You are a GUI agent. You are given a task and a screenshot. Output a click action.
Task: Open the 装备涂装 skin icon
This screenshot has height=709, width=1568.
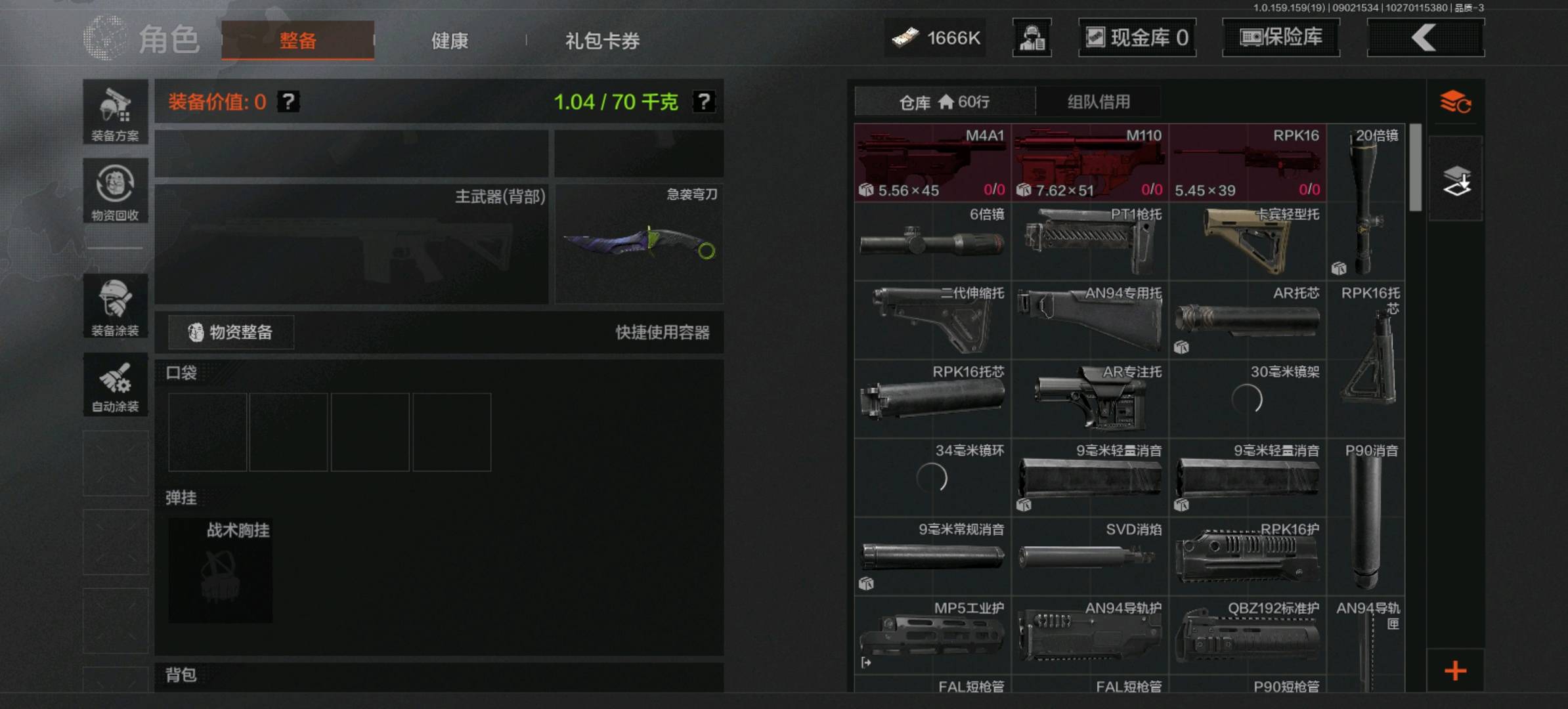pos(116,306)
